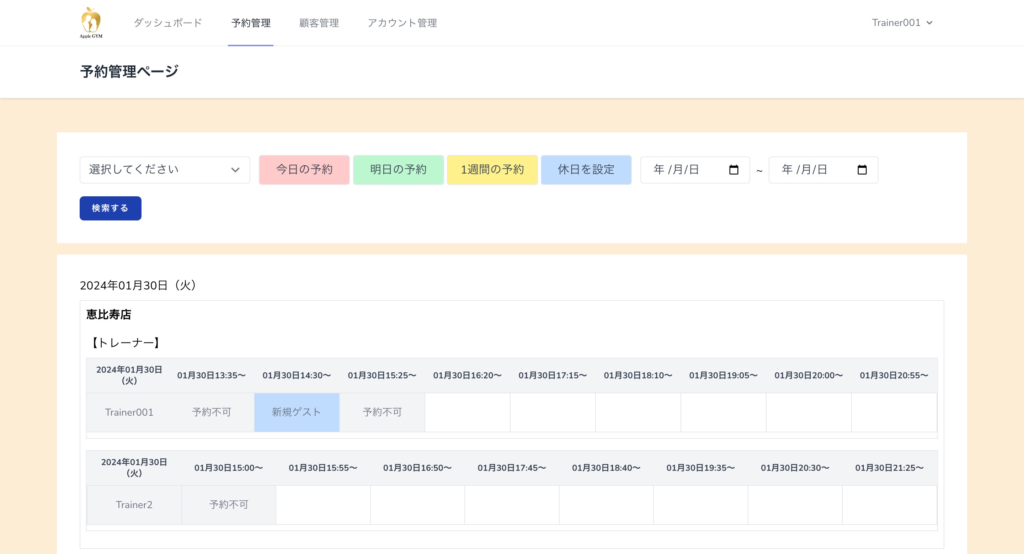Image resolution: width=1024 pixels, height=554 pixels.
Task: Show 今日の予約 bookings
Action: coord(304,170)
